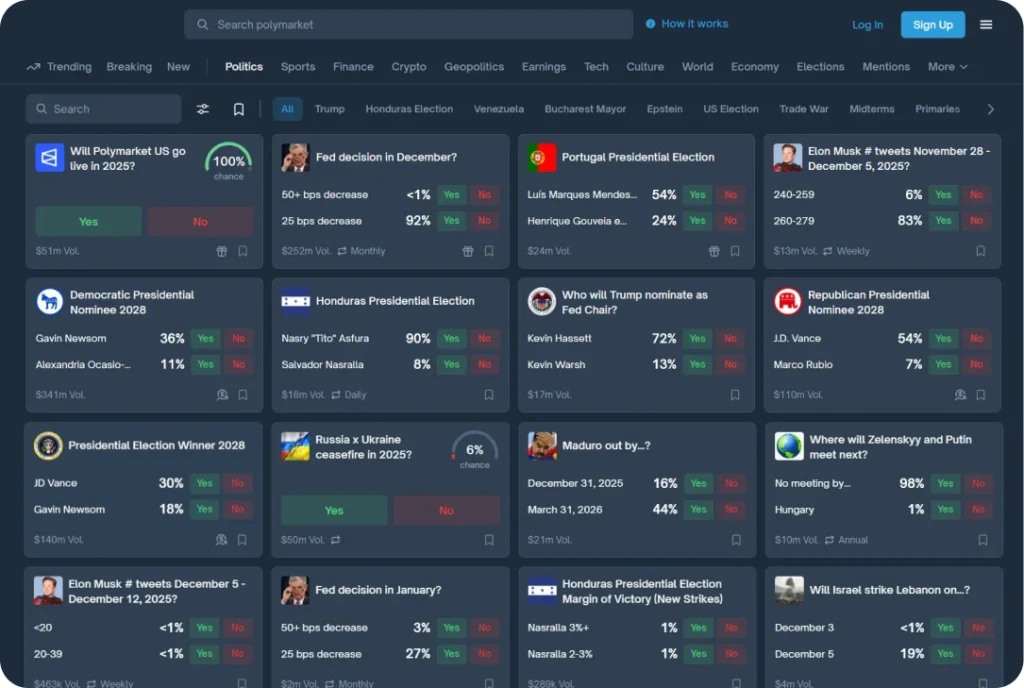Bookmark the Portugal Presidential Election market
Screen dimensions: 1024x688
pos(735,251)
